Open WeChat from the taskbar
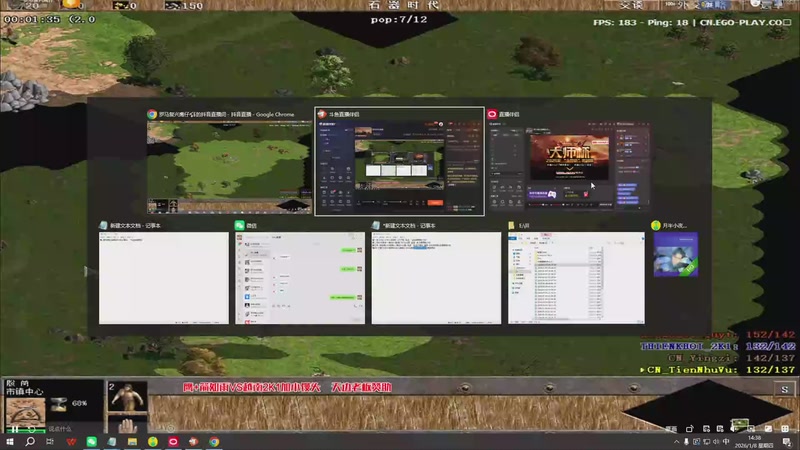800x450 pixels. (91, 442)
